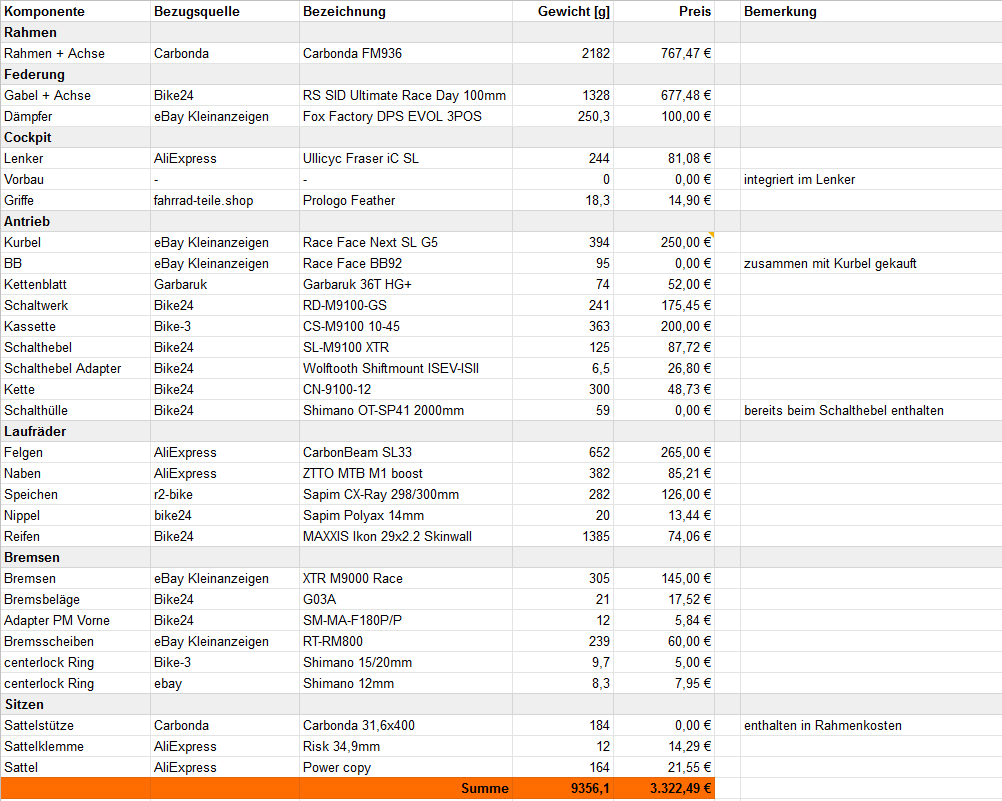
Task: Click Sapim CX-Ray 298/300mm cell
Action: pyautogui.click(x=406, y=495)
